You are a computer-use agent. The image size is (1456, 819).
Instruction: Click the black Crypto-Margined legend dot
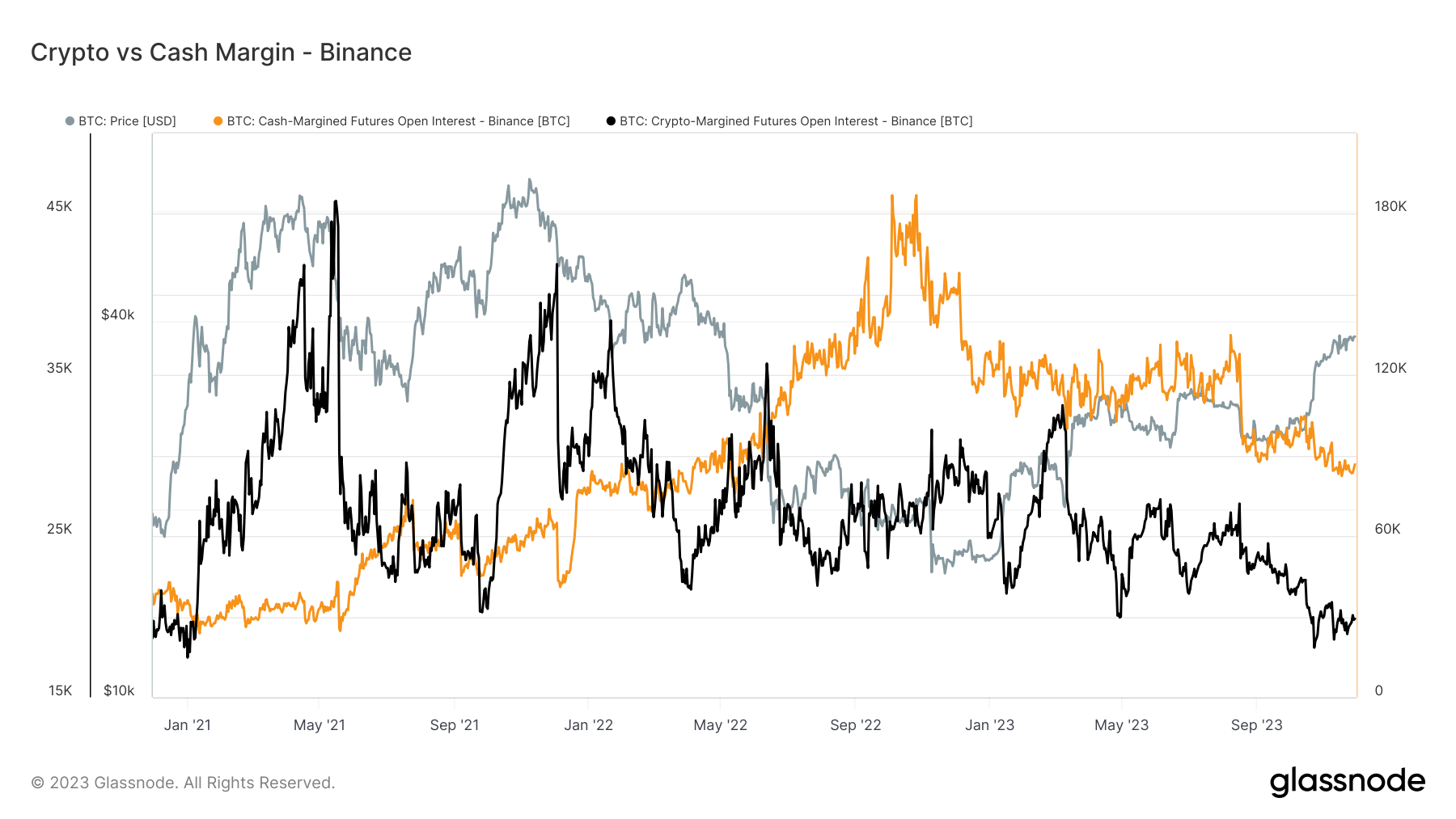click(611, 121)
